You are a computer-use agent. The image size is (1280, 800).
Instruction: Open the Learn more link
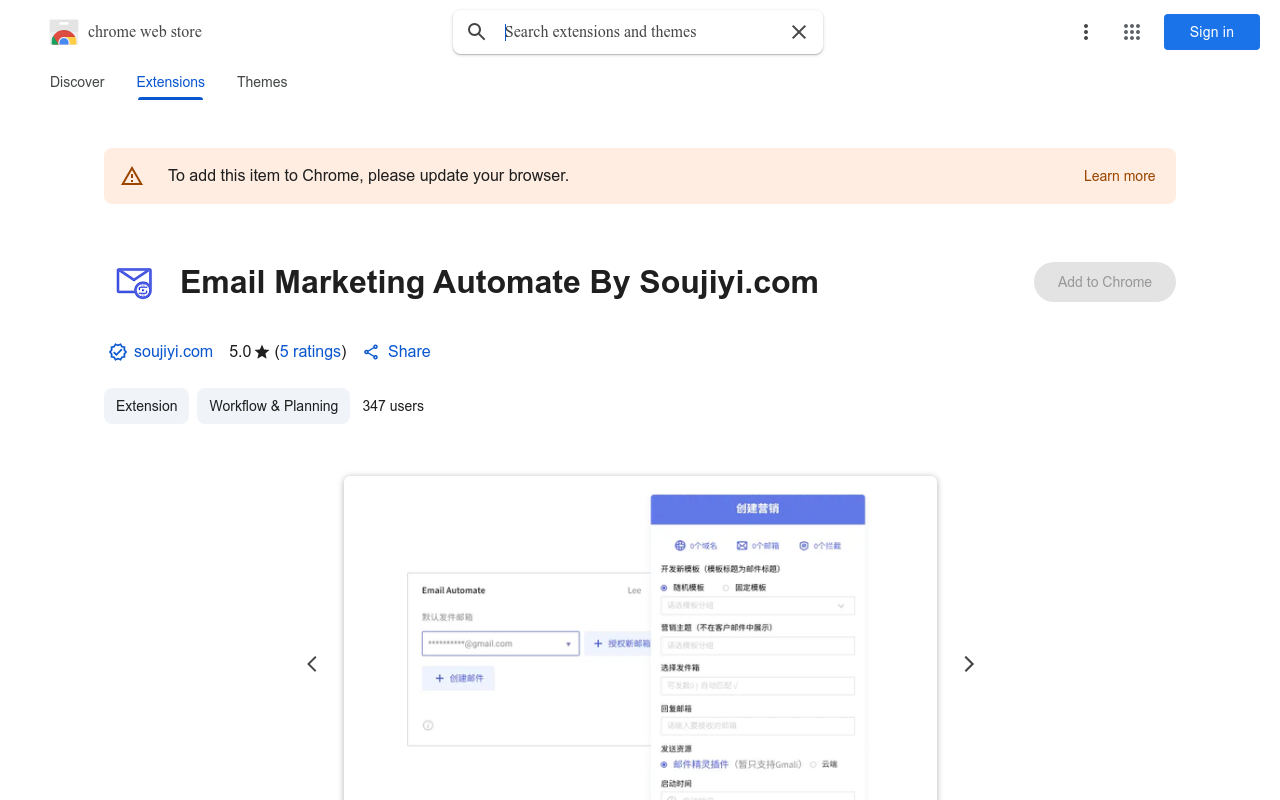pos(1119,176)
